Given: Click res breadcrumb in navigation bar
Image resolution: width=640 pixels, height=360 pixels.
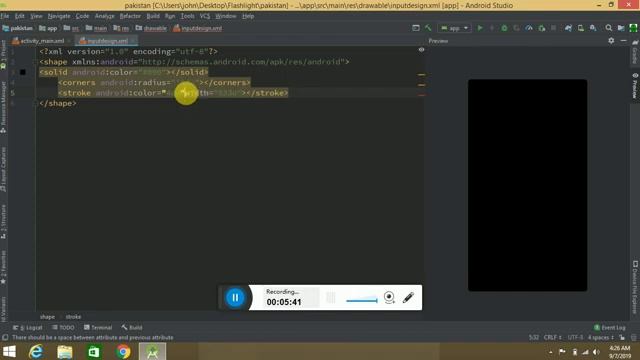Looking at the screenshot, I should click(x=121, y=28).
